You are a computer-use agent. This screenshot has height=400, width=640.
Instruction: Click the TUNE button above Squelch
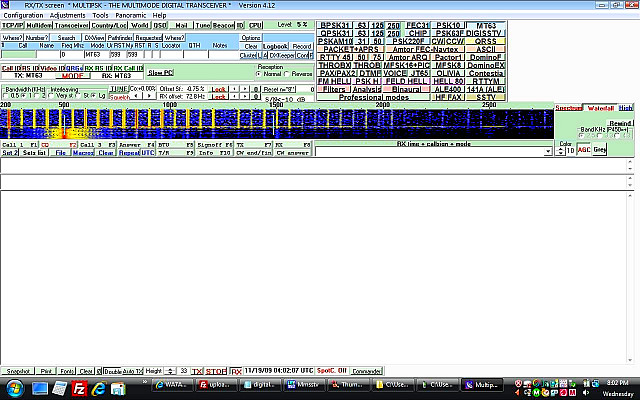coord(119,89)
